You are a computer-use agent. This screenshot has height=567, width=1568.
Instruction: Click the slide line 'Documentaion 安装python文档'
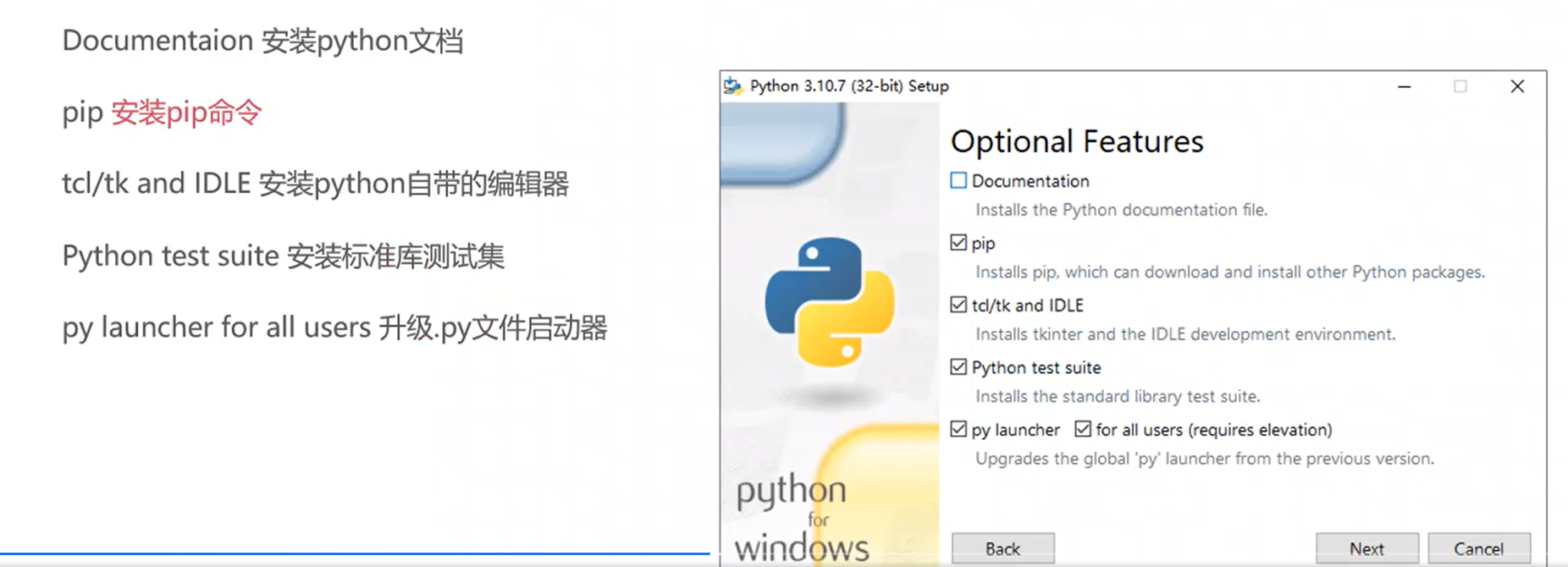[262, 41]
